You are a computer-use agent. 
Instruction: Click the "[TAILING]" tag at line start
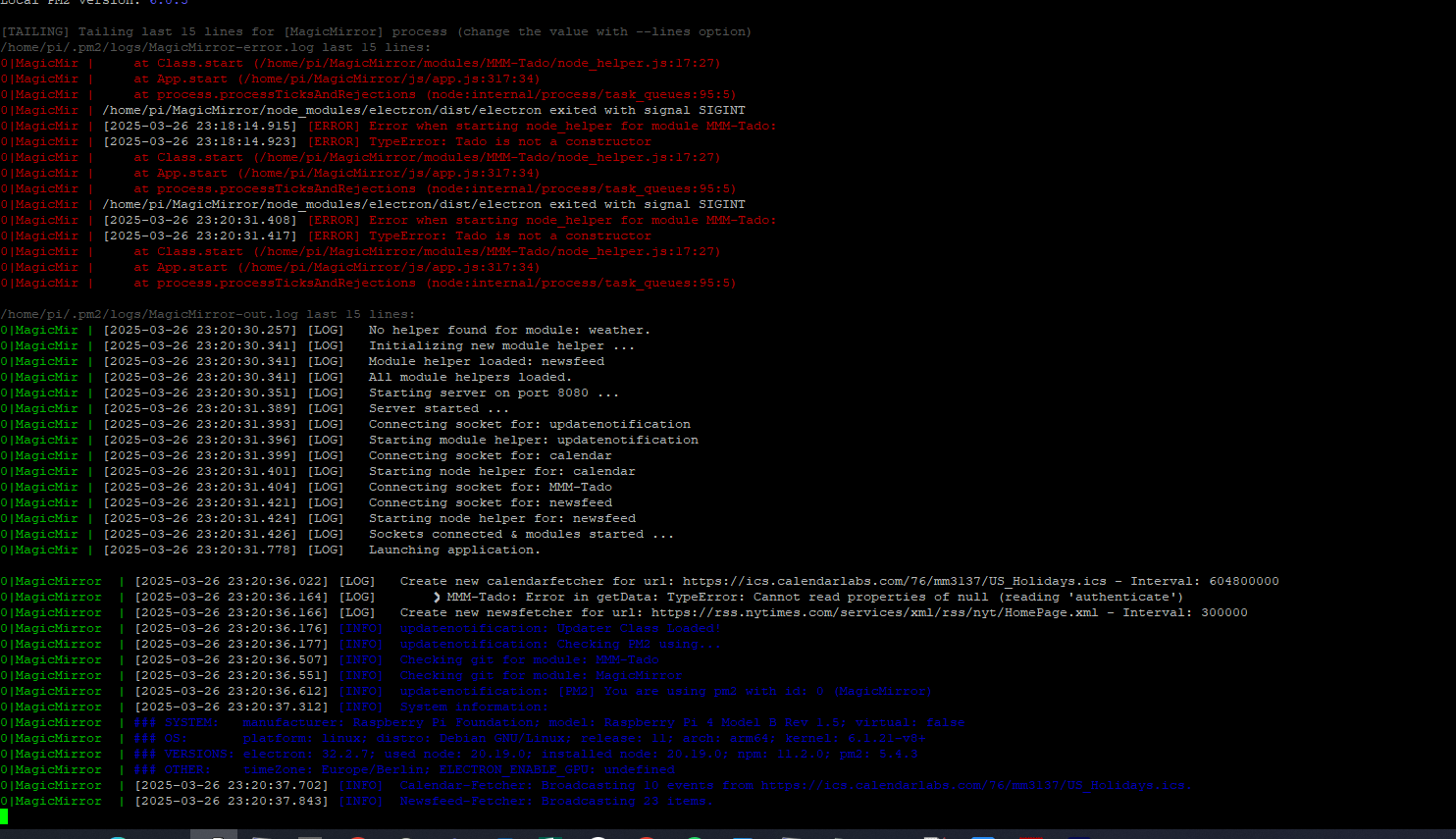click(35, 31)
